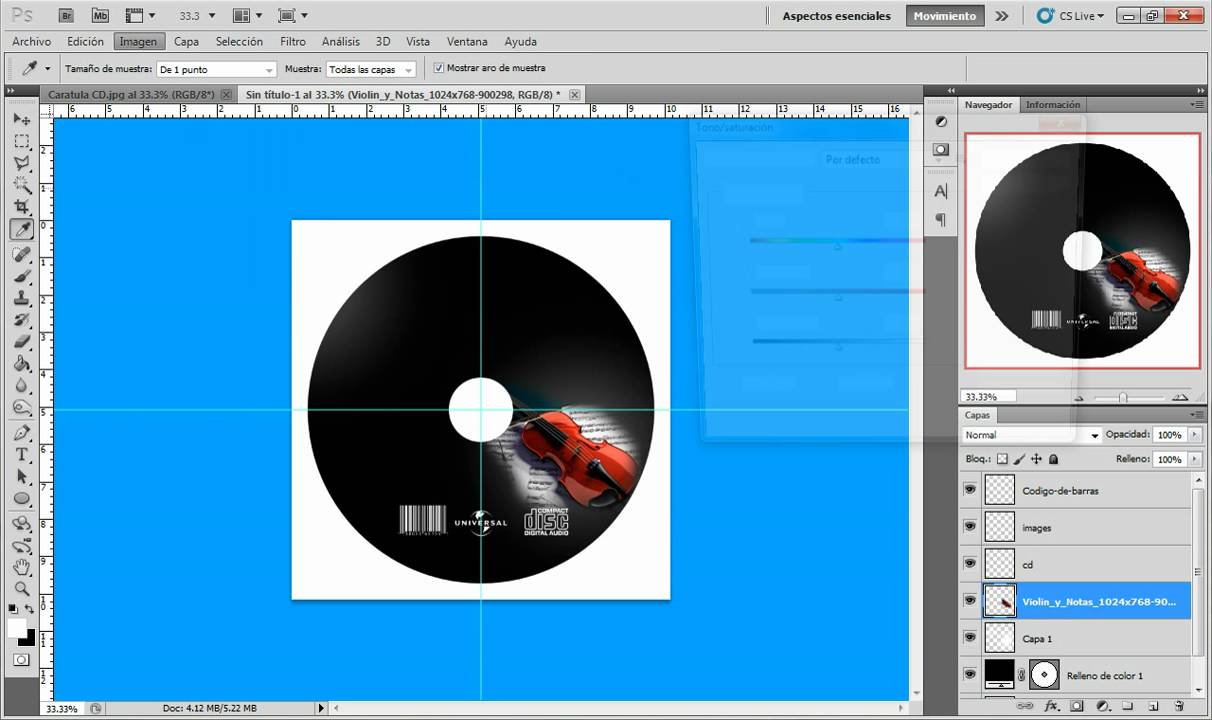Select the Path Selection tool
1212x720 pixels.
21,477
